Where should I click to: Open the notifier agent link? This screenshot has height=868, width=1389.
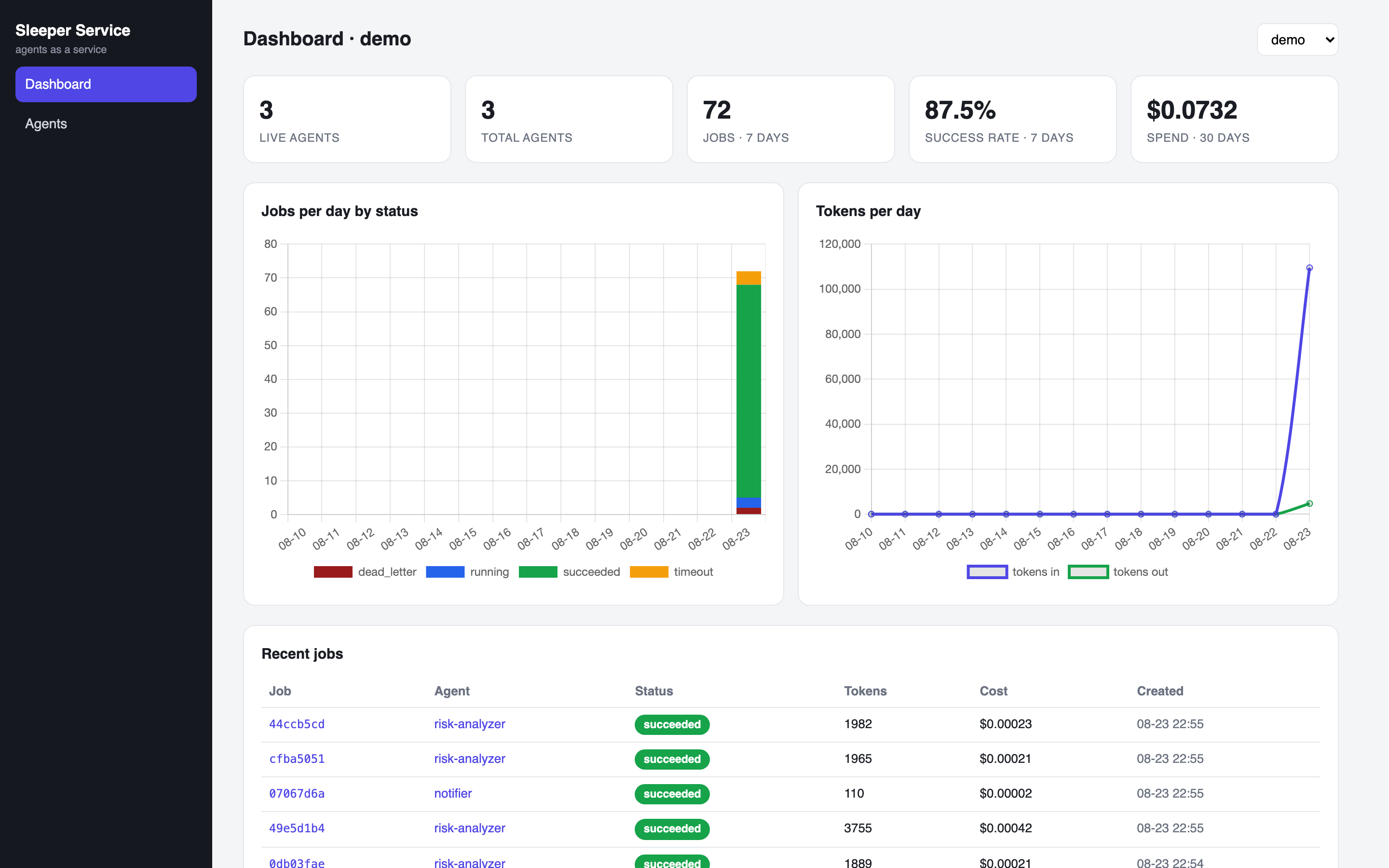pos(453,793)
